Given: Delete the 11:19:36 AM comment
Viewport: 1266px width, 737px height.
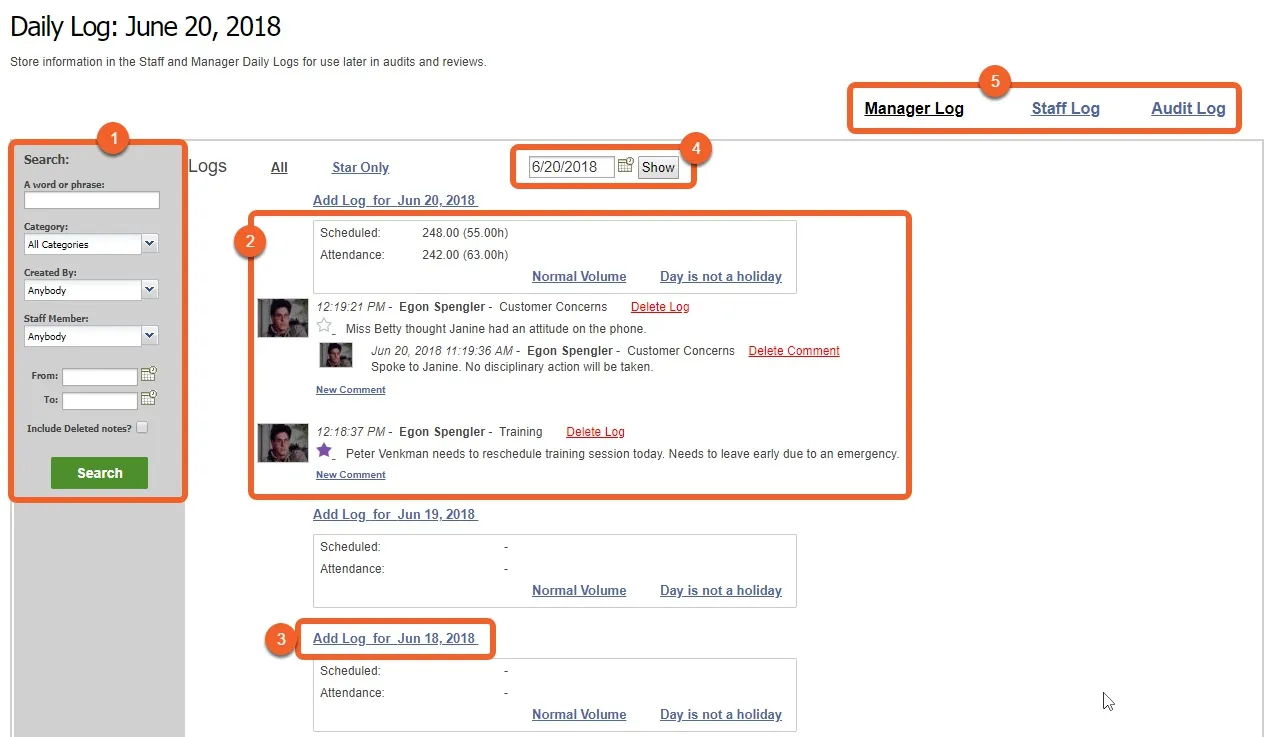Looking at the screenshot, I should coord(794,351).
